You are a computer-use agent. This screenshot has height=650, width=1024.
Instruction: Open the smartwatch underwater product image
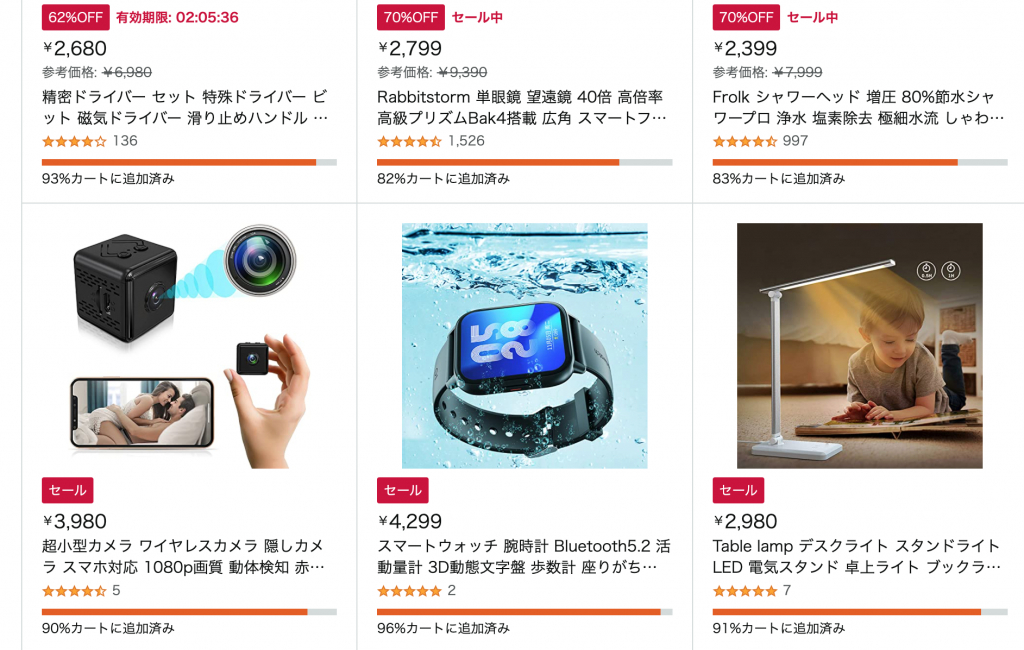tap(524, 346)
